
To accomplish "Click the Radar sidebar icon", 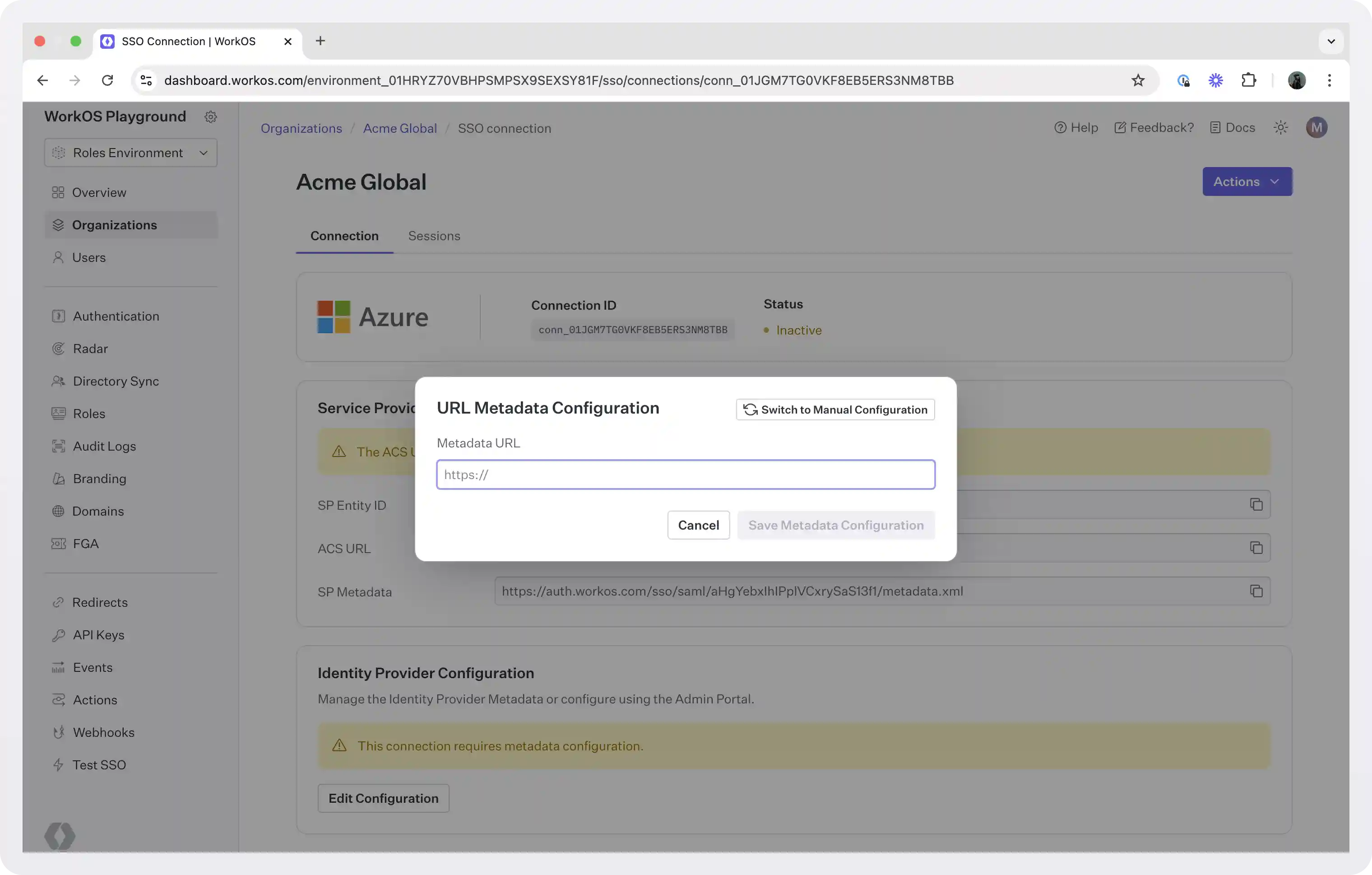I will [x=58, y=349].
